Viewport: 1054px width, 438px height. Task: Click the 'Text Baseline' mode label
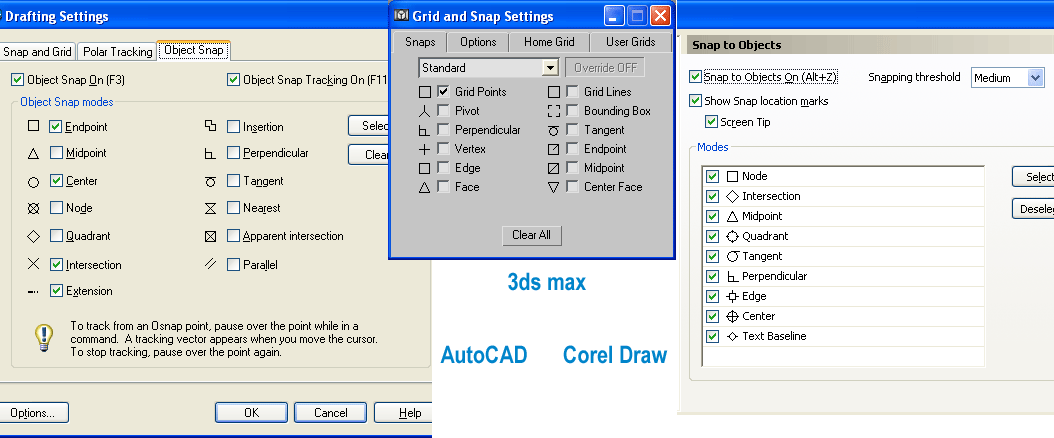coord(774,336)
